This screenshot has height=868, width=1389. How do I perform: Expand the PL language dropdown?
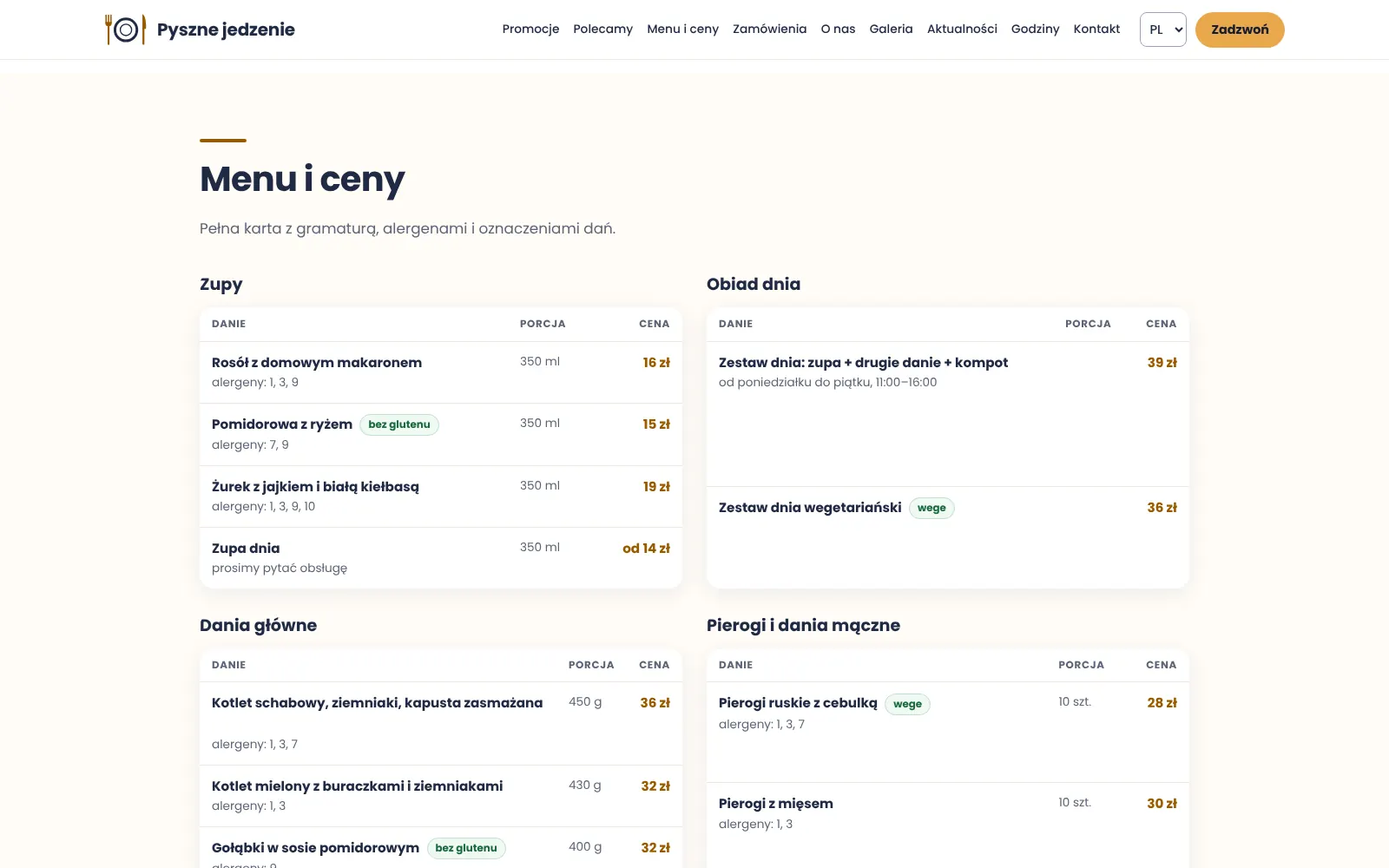[1162, 30]
